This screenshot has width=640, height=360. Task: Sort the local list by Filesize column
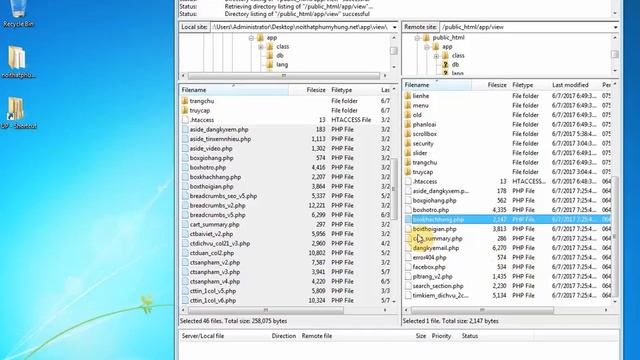pyautogui.click(x=308, y=90)
